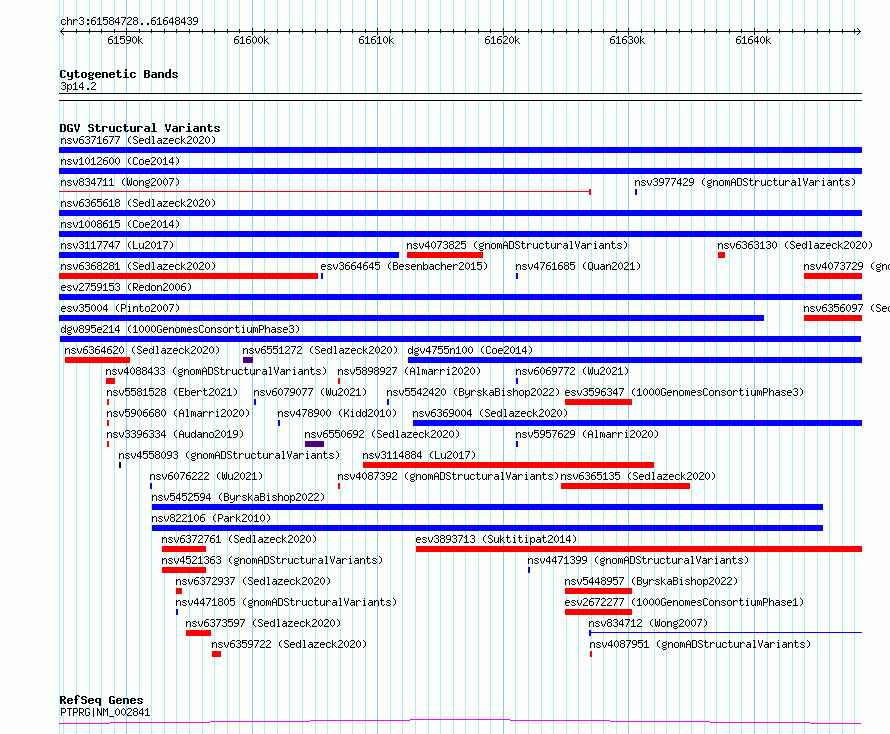Open nsv6076222 (Wu2021) variant

[206, 476]
